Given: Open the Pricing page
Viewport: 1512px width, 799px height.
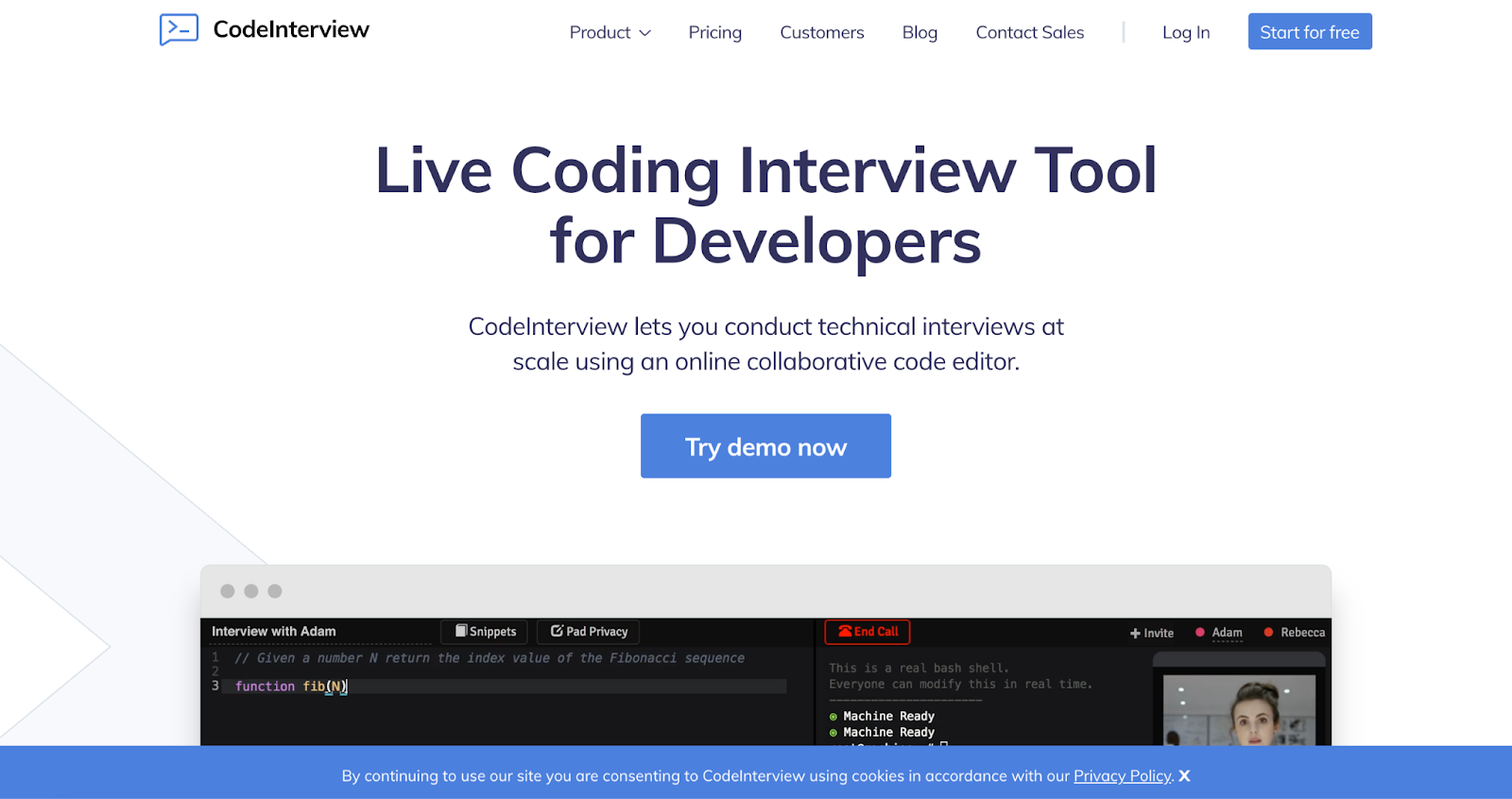Looking at the screenshot, I should click(x=715, y=32).
